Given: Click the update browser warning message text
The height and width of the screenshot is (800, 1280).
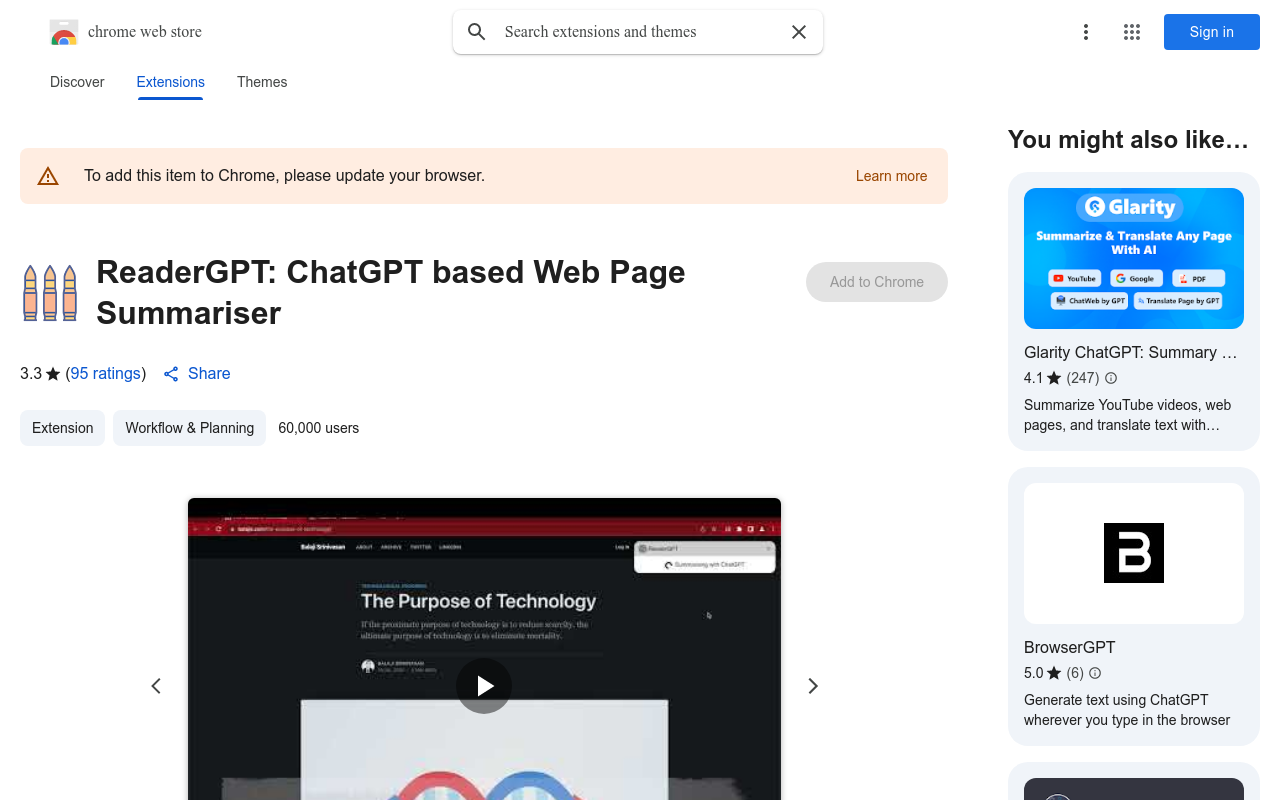Looking at the screenshot, I should point(284,176).
